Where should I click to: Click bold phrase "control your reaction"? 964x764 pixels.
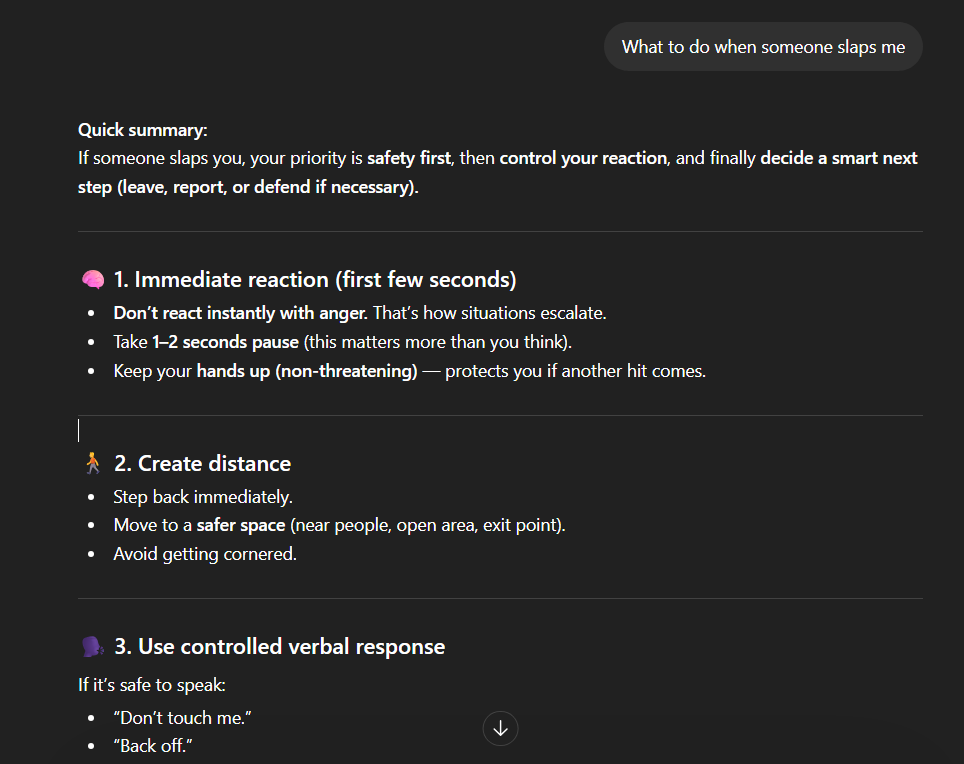point(583,159)
